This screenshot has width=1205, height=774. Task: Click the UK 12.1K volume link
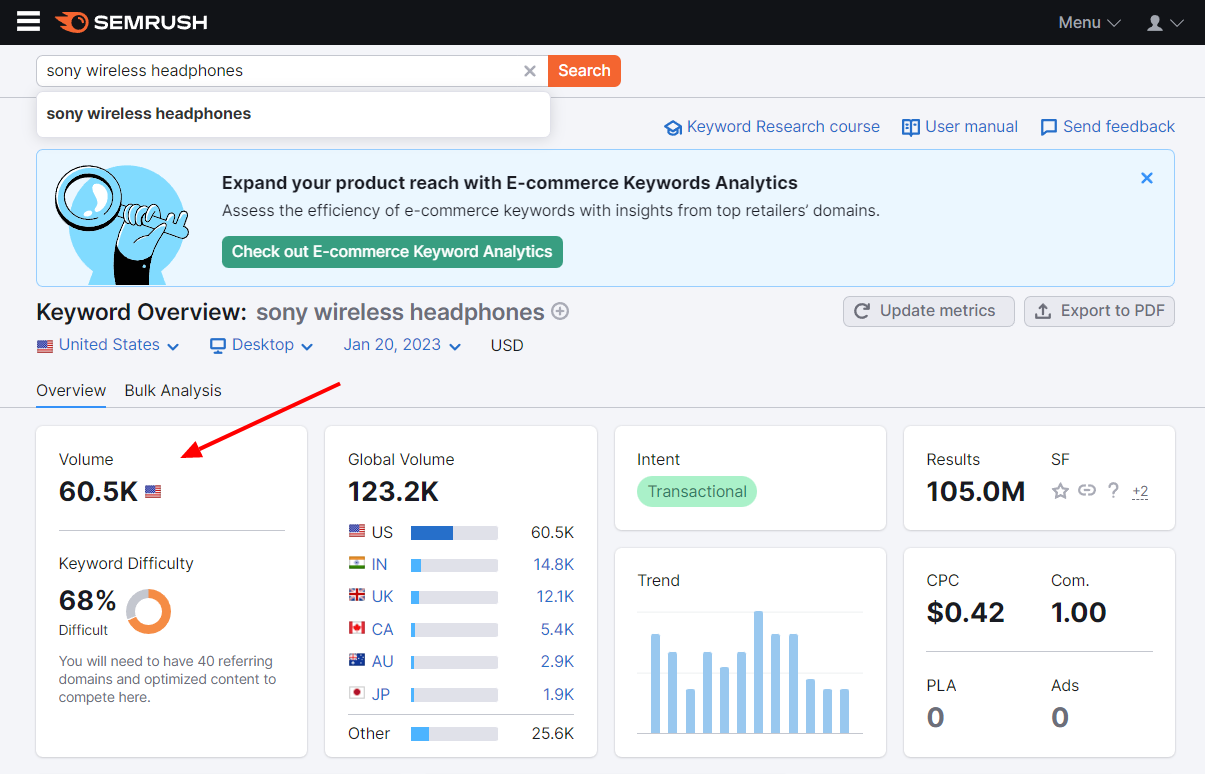pyautogui.click(x=553, y=597)
